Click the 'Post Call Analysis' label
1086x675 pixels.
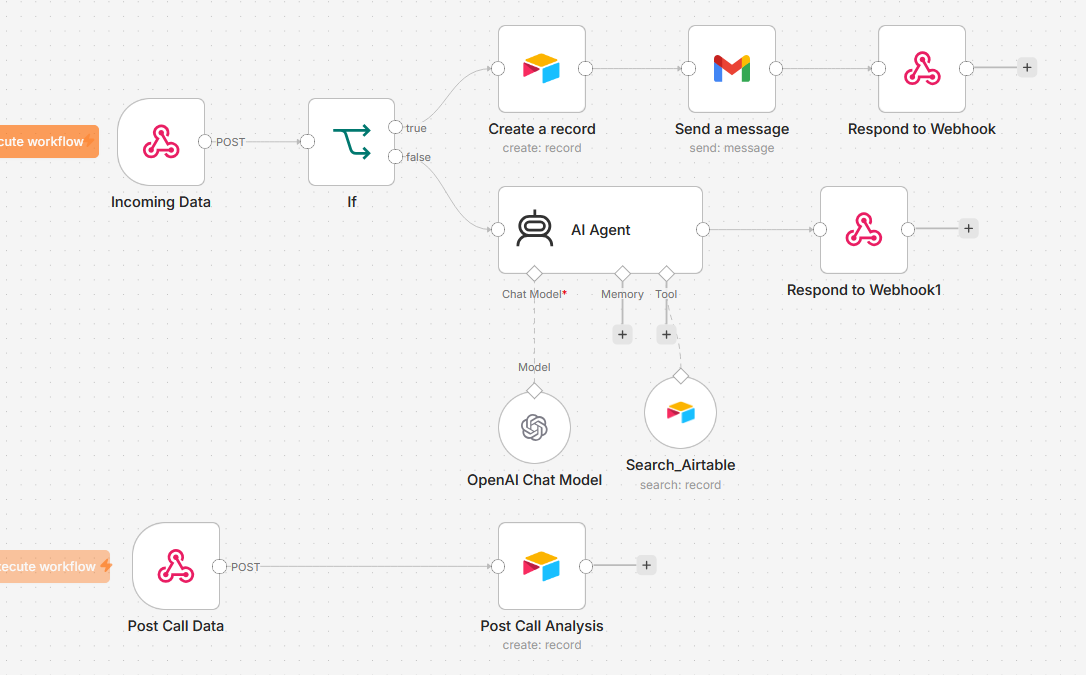coord(542,626)
